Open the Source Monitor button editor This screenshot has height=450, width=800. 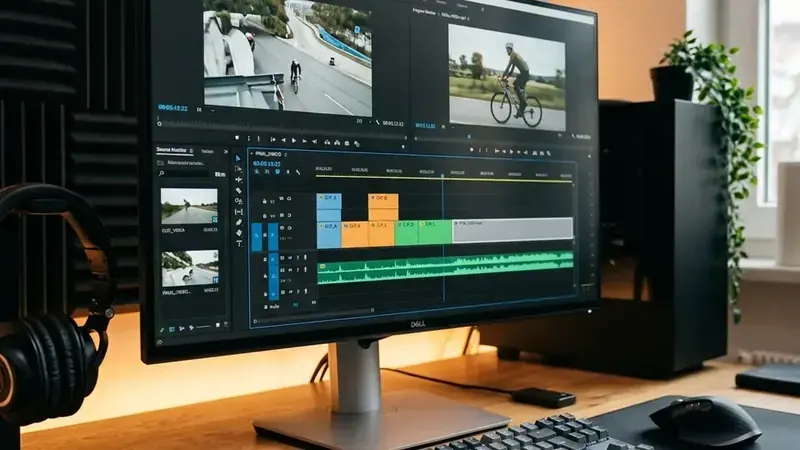pyautogui.click(x=403, y=147)
